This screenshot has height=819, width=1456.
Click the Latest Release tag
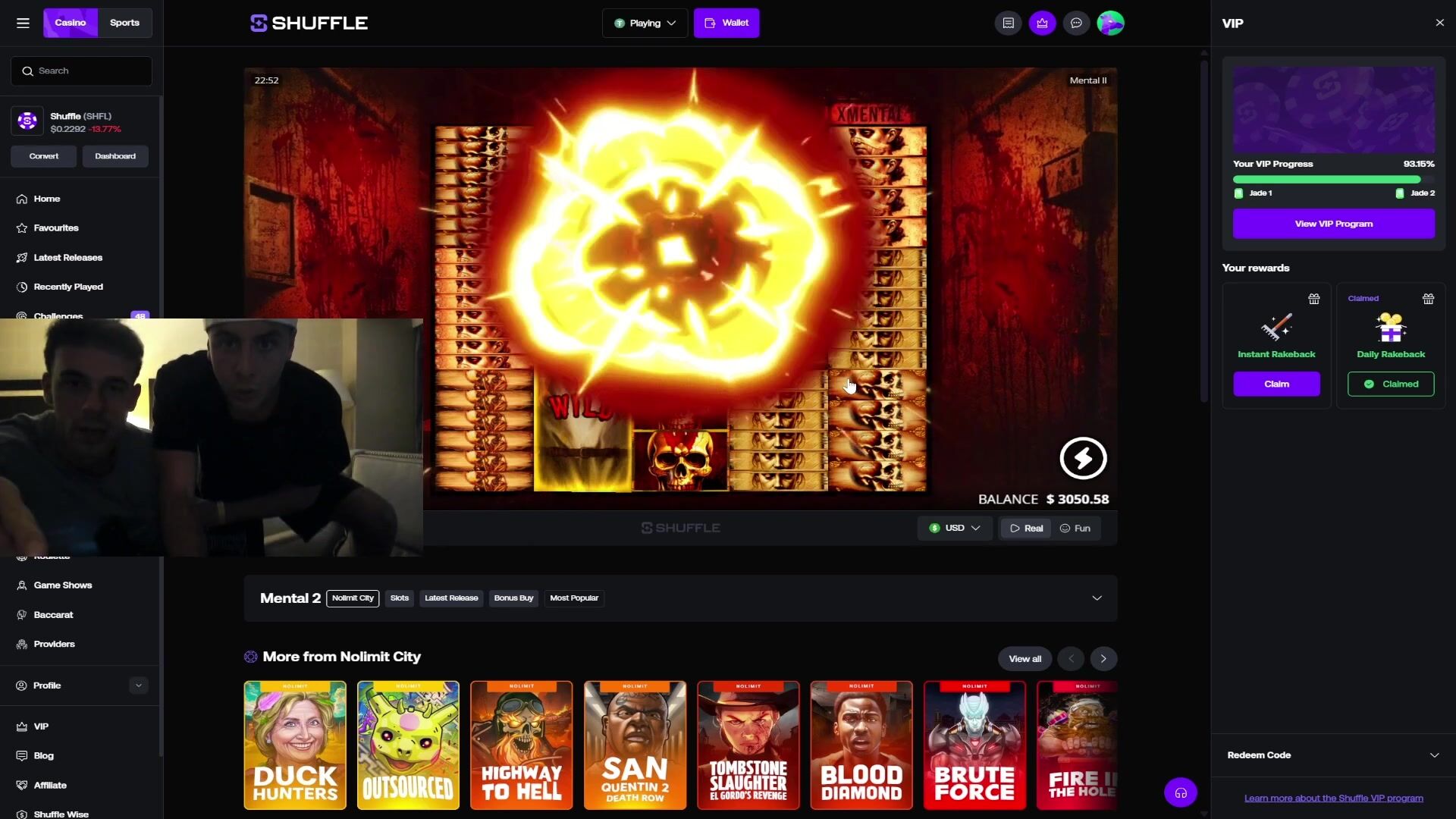pos(451,598)
